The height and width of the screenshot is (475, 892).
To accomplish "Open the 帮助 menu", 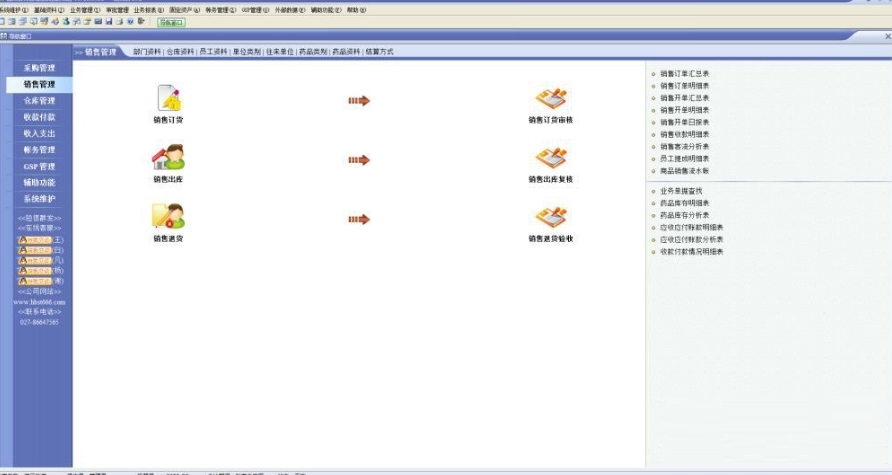I will [x=357, y=10].
